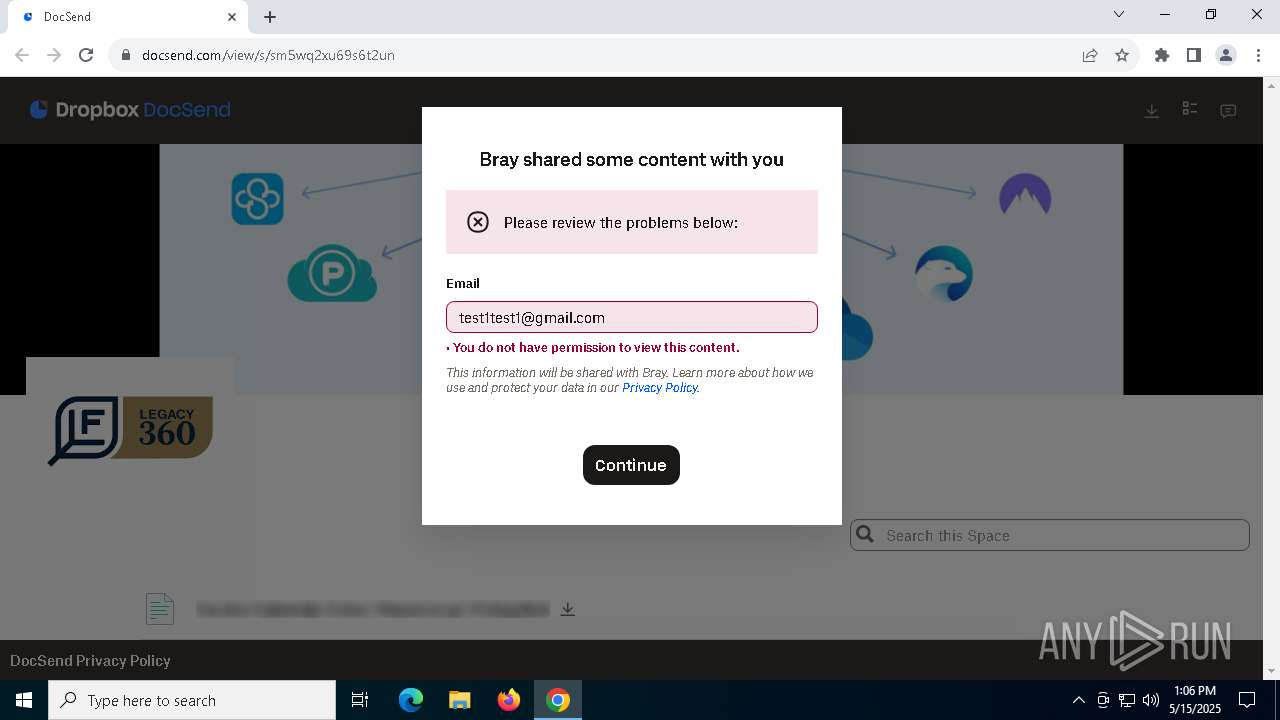Click the search magnifier in Search this Space
This screenshot has height=720, width=1280.
click(x=866, y=535)
